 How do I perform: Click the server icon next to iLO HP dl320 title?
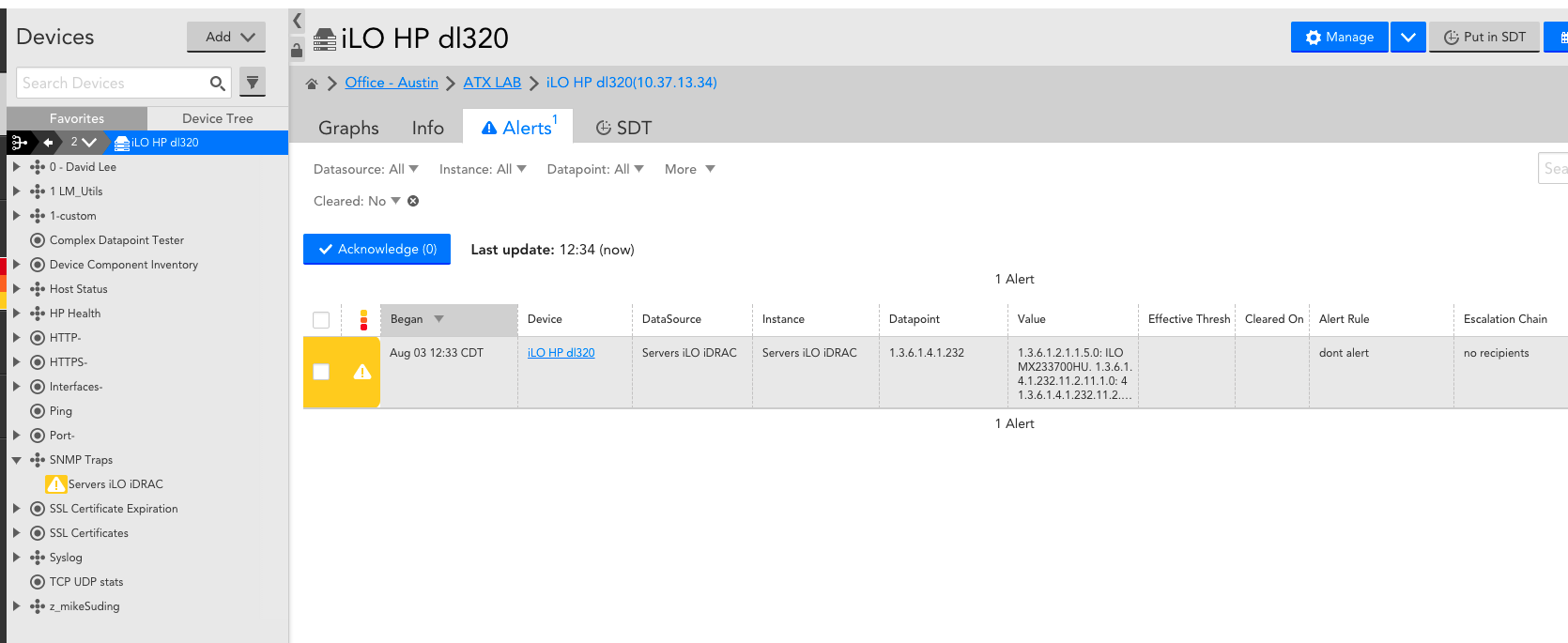coord(325,39)
